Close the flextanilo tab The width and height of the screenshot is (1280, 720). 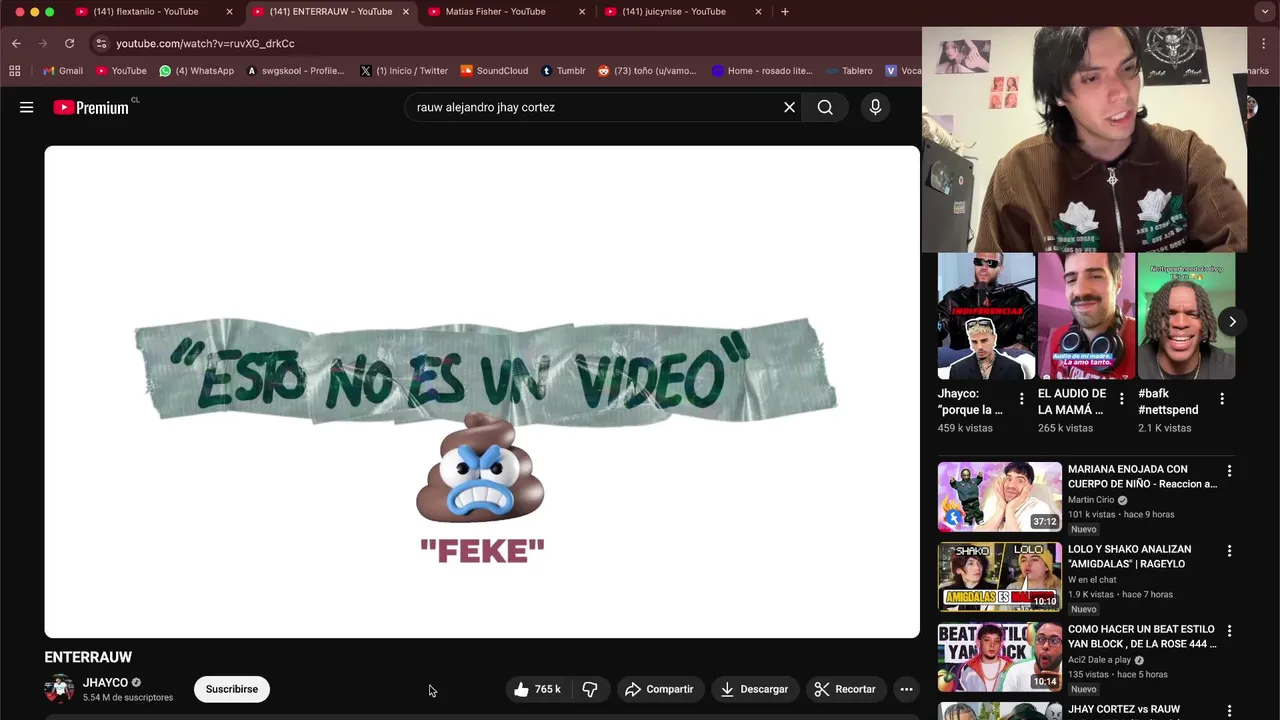tap(229, 12)
